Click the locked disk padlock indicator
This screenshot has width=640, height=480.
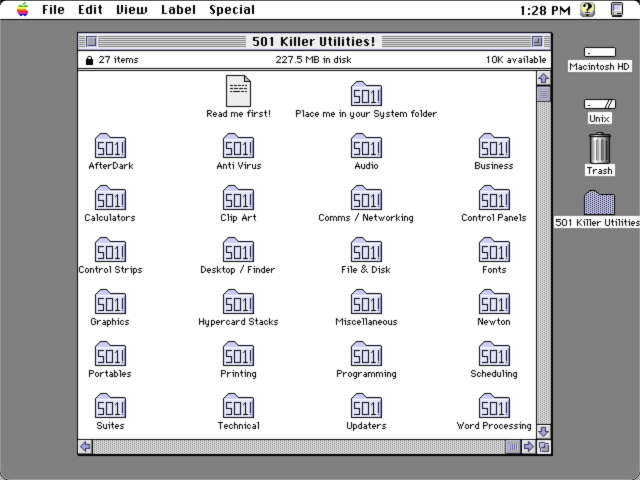[x=89, y=60]
